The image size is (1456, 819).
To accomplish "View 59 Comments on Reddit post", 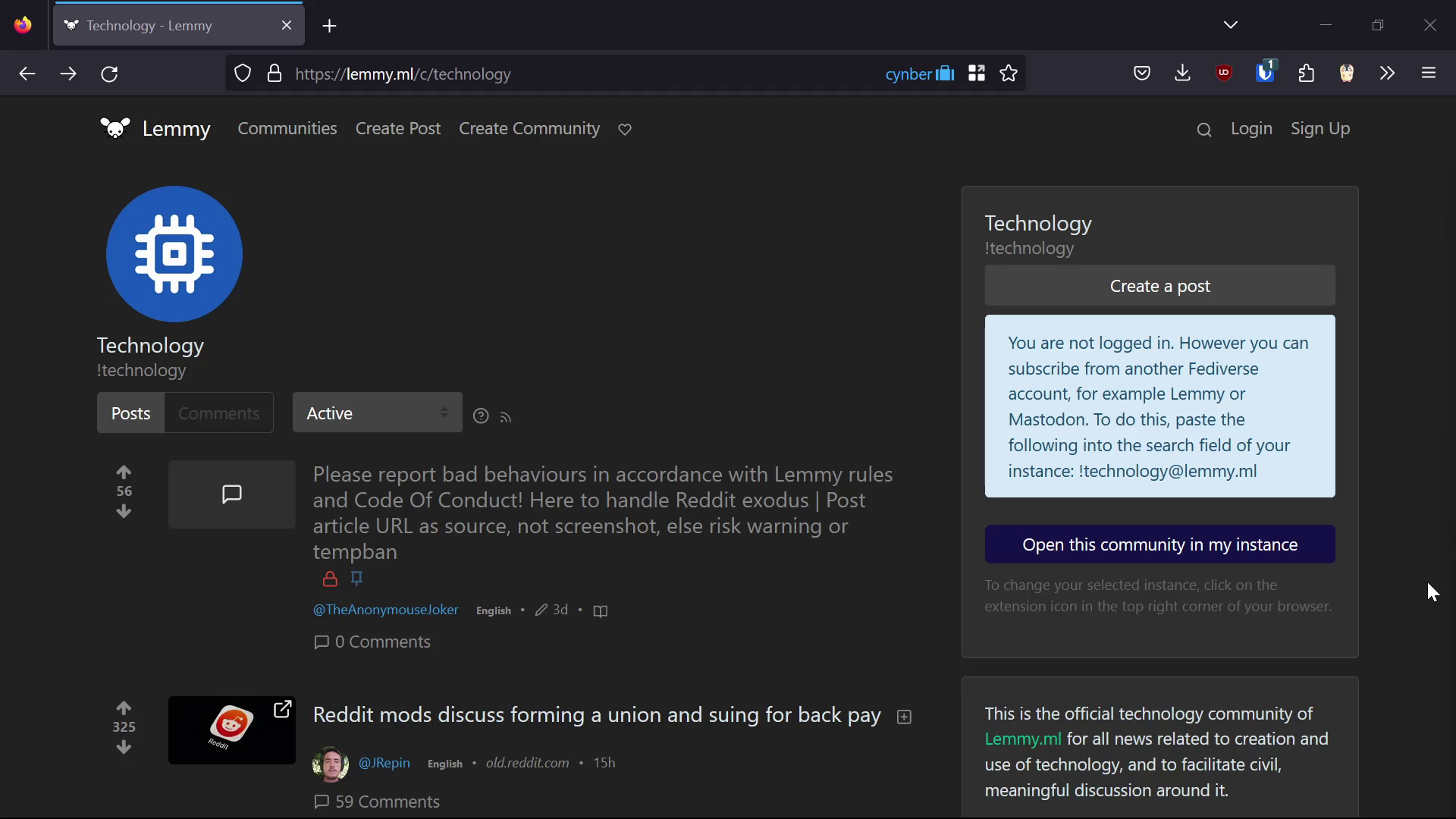I will tap(377, 802).
